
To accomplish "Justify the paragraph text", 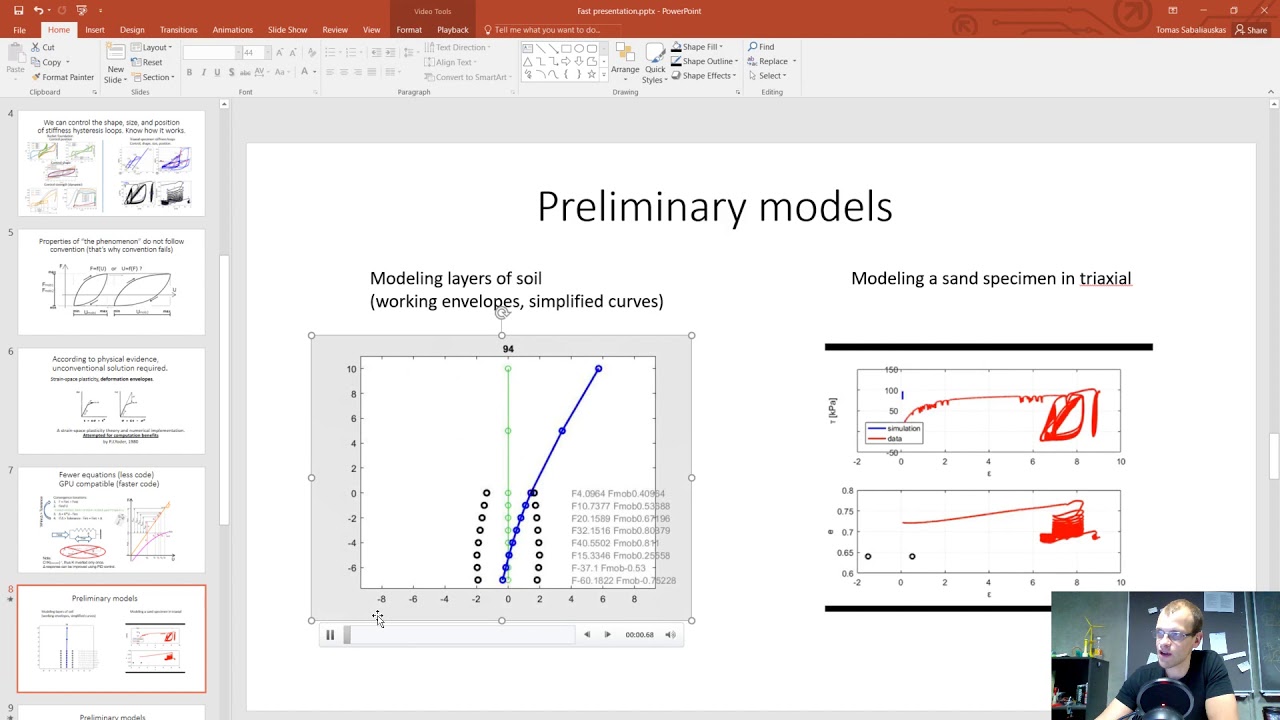I will [x=372, y=72].
